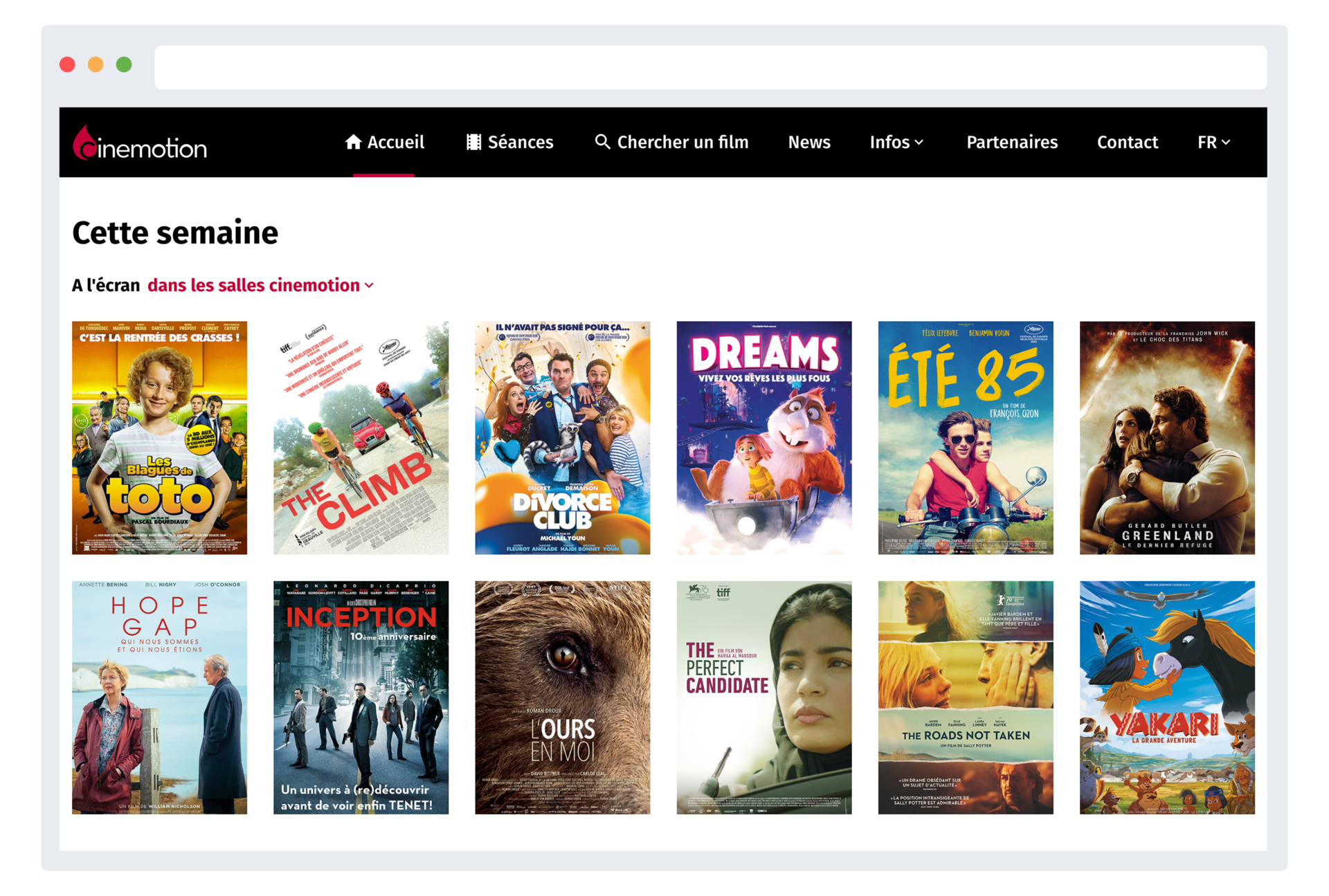Open The Roads Not Taken poster
The image size is (1329, 896).
(966, 697)
